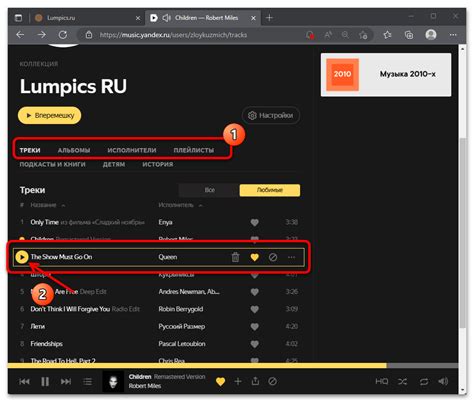The width and height of the screenshot is (474, 402).
Task: Open browser collections icon
Action: (409, 35)
